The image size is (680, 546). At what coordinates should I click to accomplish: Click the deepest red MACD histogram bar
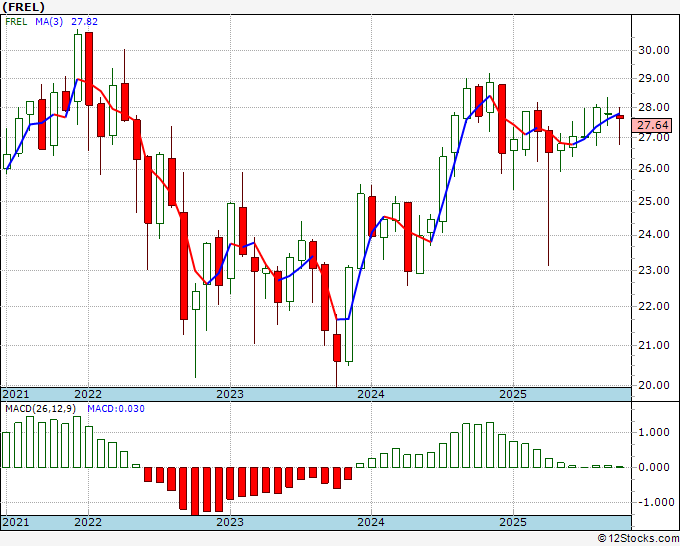195,491
